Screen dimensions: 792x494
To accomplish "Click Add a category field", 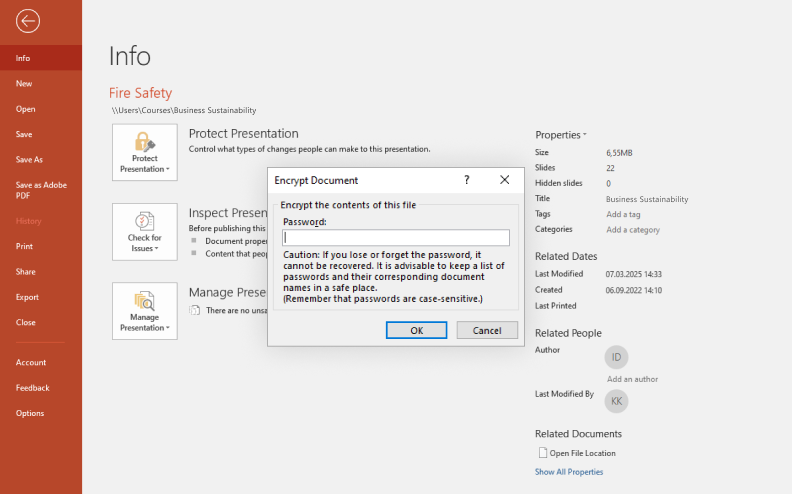I will [633, 230].
